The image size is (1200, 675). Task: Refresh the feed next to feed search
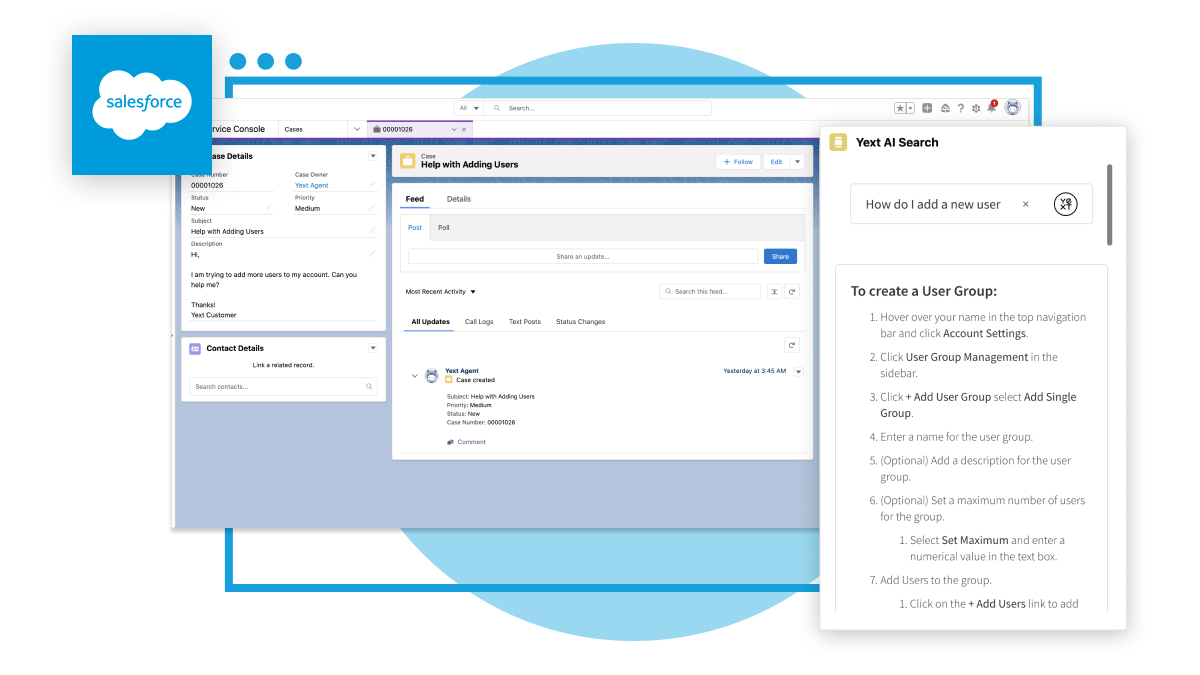[792, 292]
